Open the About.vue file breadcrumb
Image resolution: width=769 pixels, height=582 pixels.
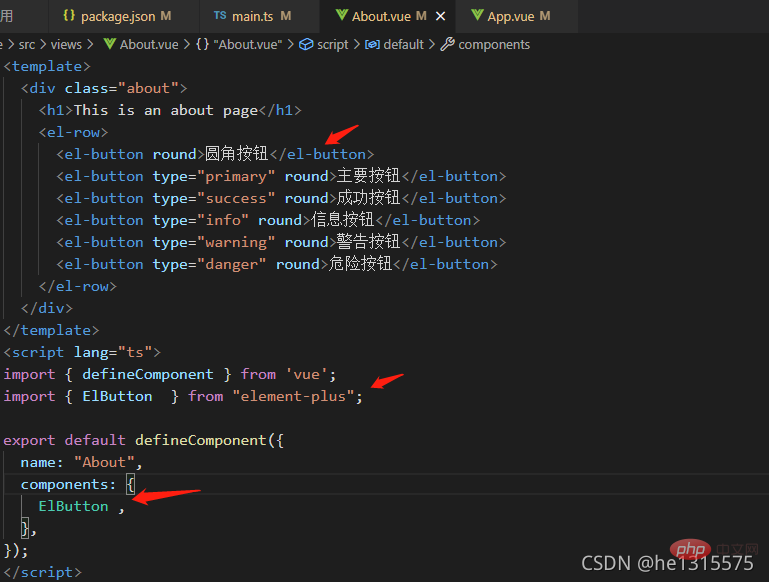coord(149,45)
